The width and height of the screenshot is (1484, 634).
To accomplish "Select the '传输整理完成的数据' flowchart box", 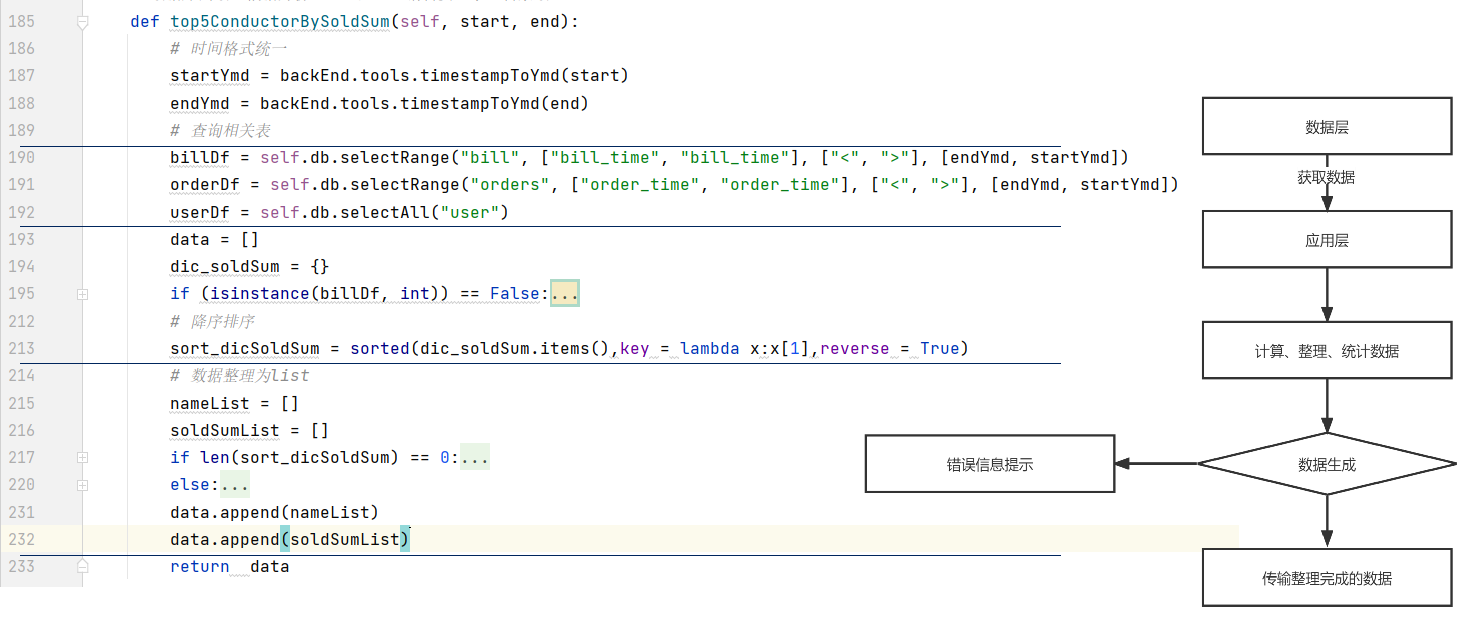I will [1327, 577].
